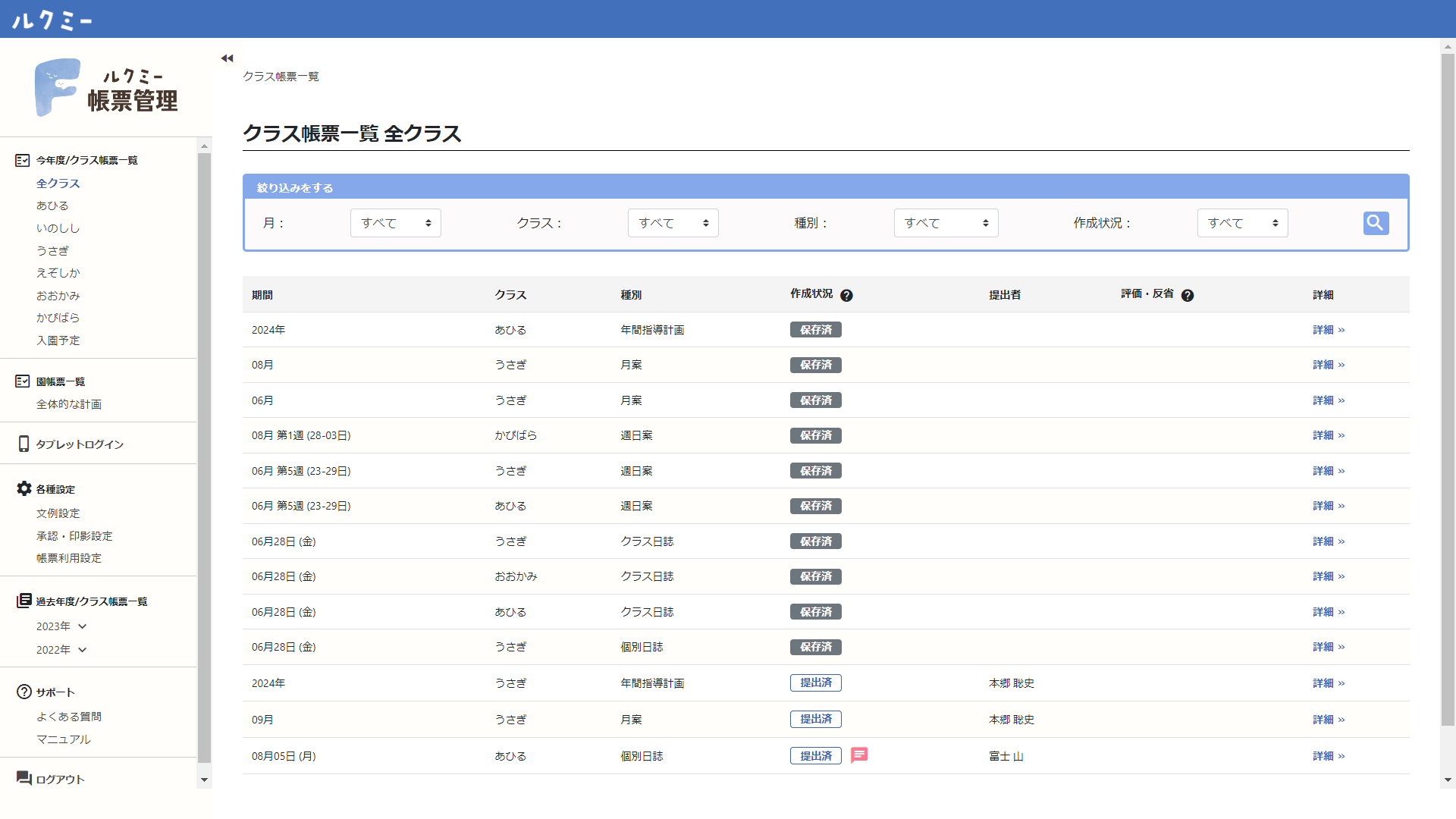Click the タブレットログイン tablet icon
1456x819 pixels.
[24, 444]
